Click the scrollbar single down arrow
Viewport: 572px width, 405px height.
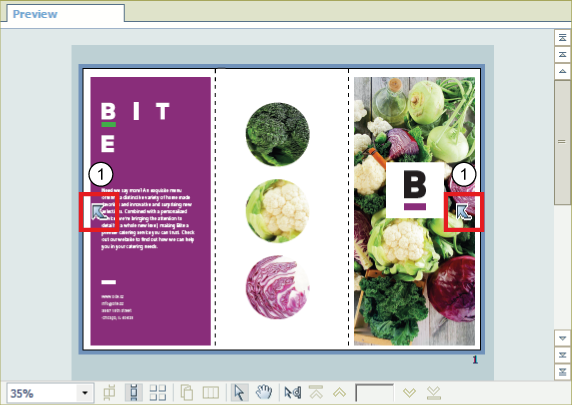pos(562,338)
